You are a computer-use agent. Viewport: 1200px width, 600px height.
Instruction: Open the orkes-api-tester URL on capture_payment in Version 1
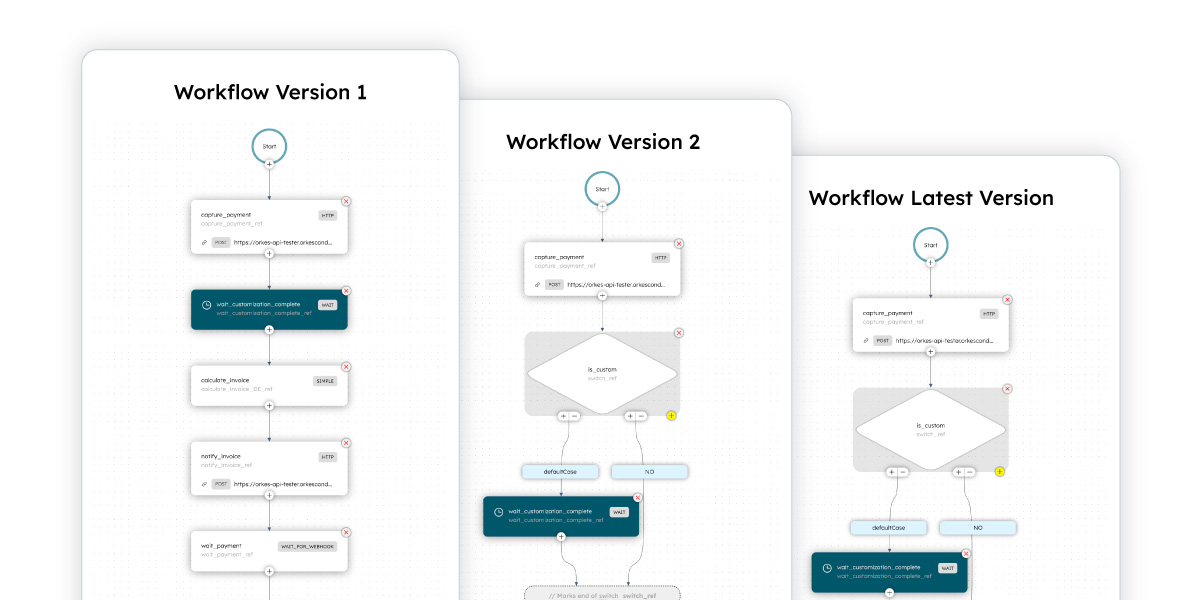click(x=284, y=241)
